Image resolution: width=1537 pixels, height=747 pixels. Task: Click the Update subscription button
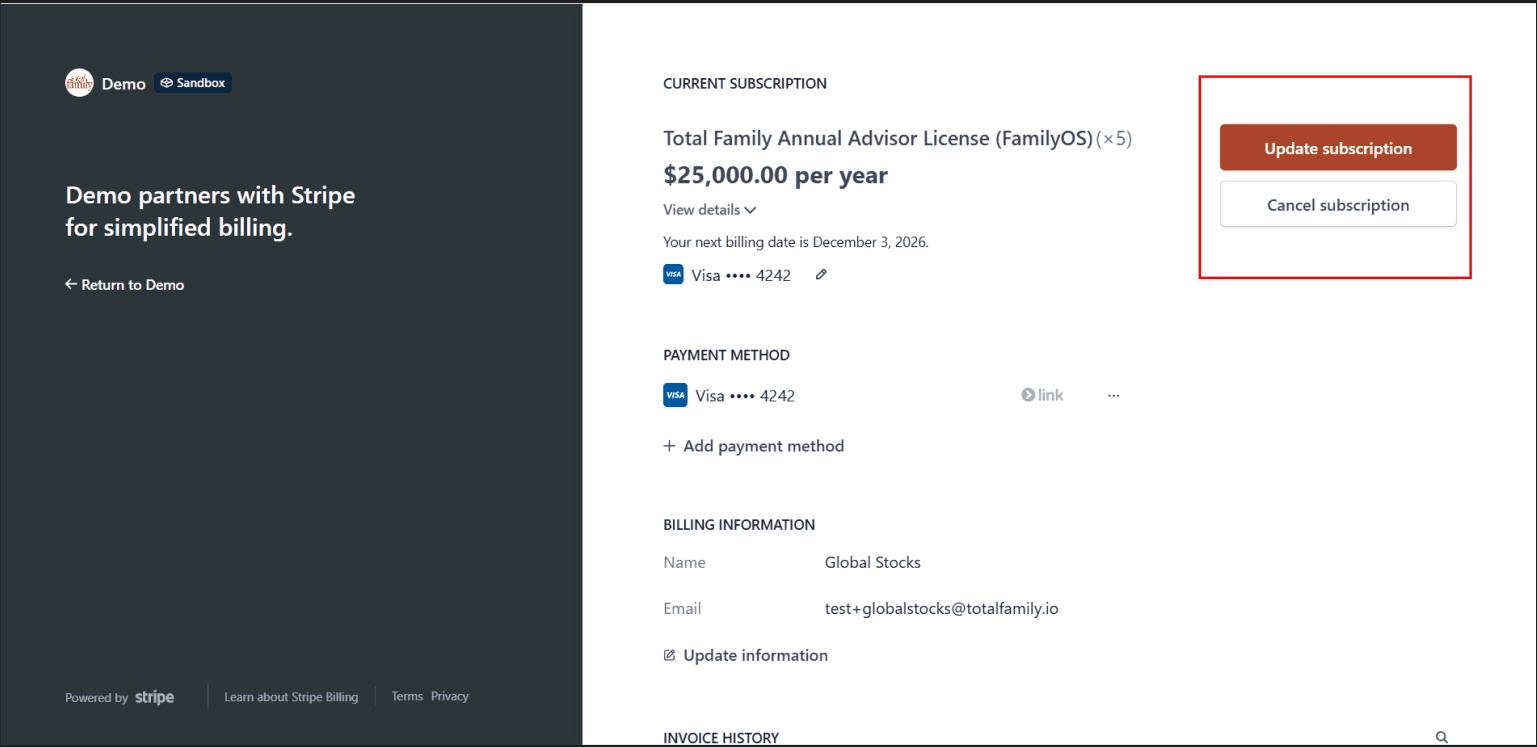[1338, 148]
